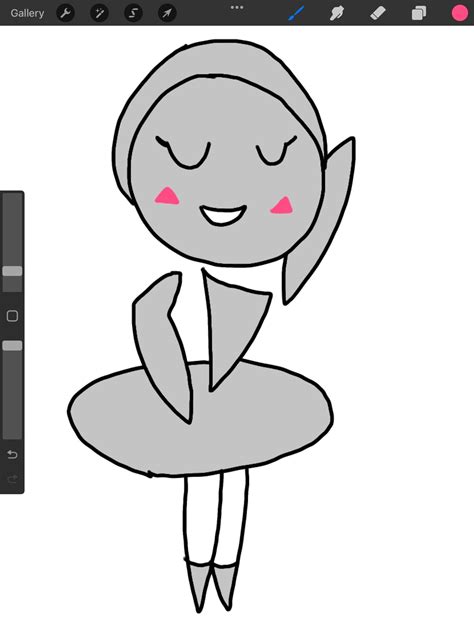Redo the last undone stroke
Image resolution: width=474 pixels, height=632 pixels.
click(12, 479)
